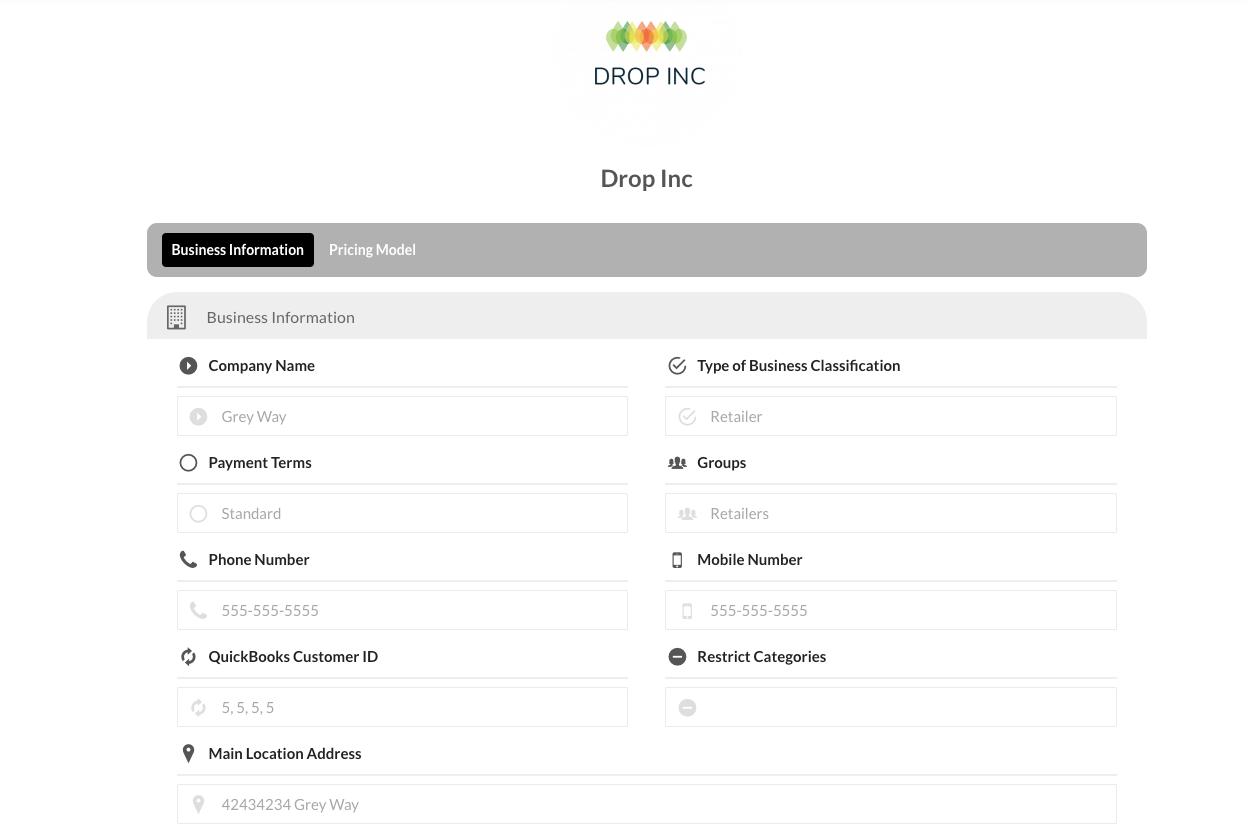The image size is (1247, 833).
Task: Click the building icon in Business Information header
Action: (x=176, y=317)
